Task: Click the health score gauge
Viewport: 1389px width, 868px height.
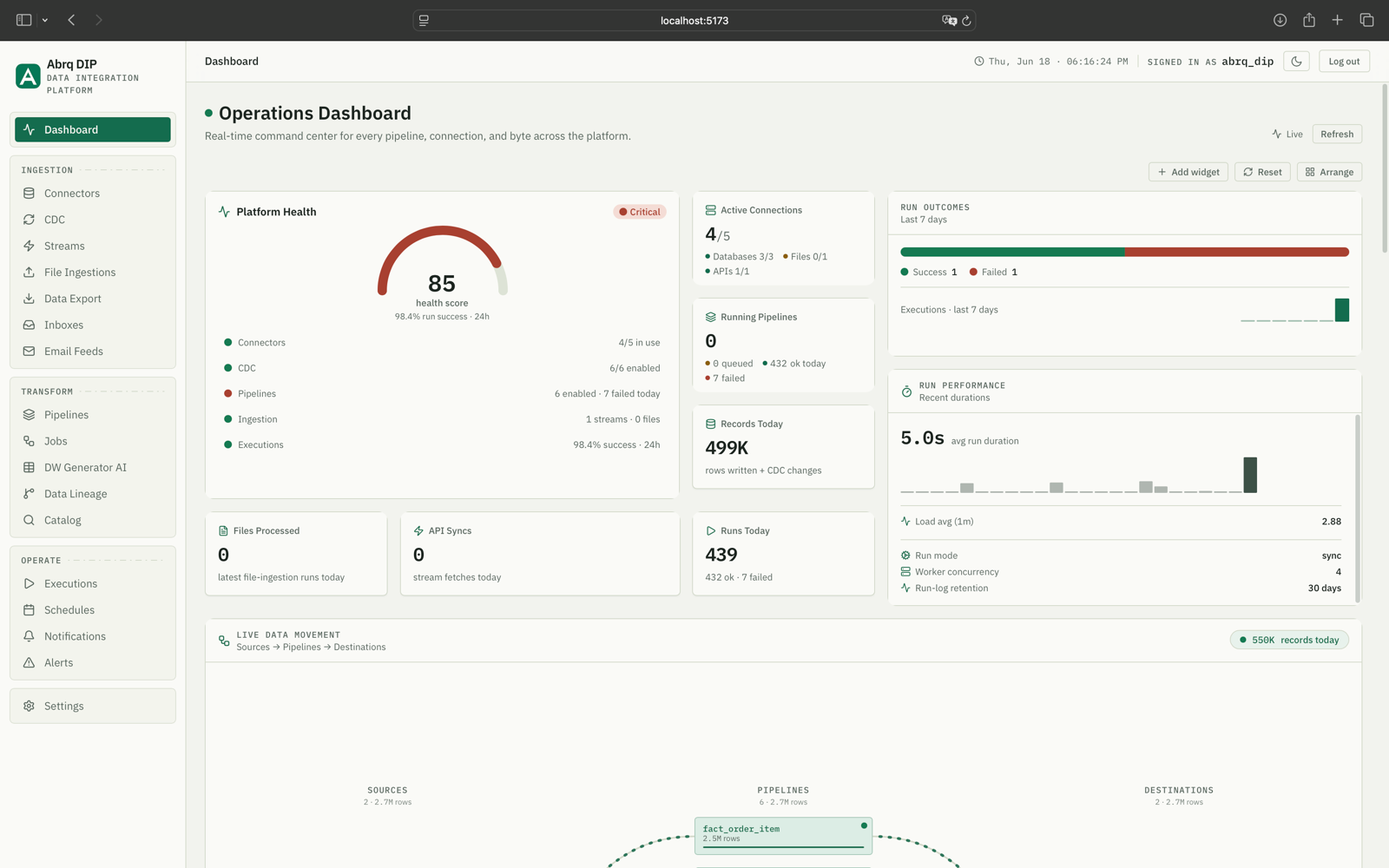Action: [x=442, y=262]
